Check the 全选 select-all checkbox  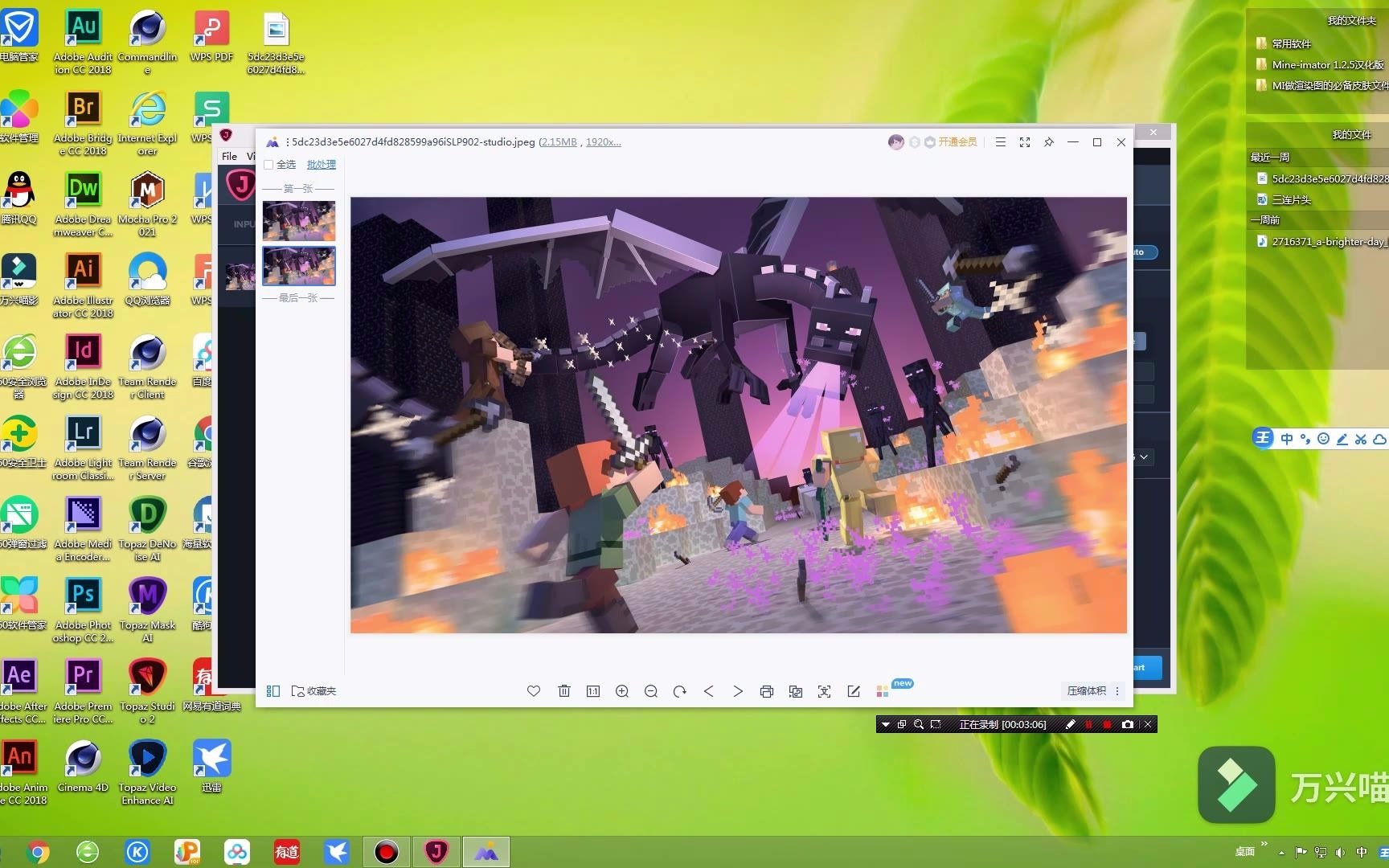coord(268,165)
